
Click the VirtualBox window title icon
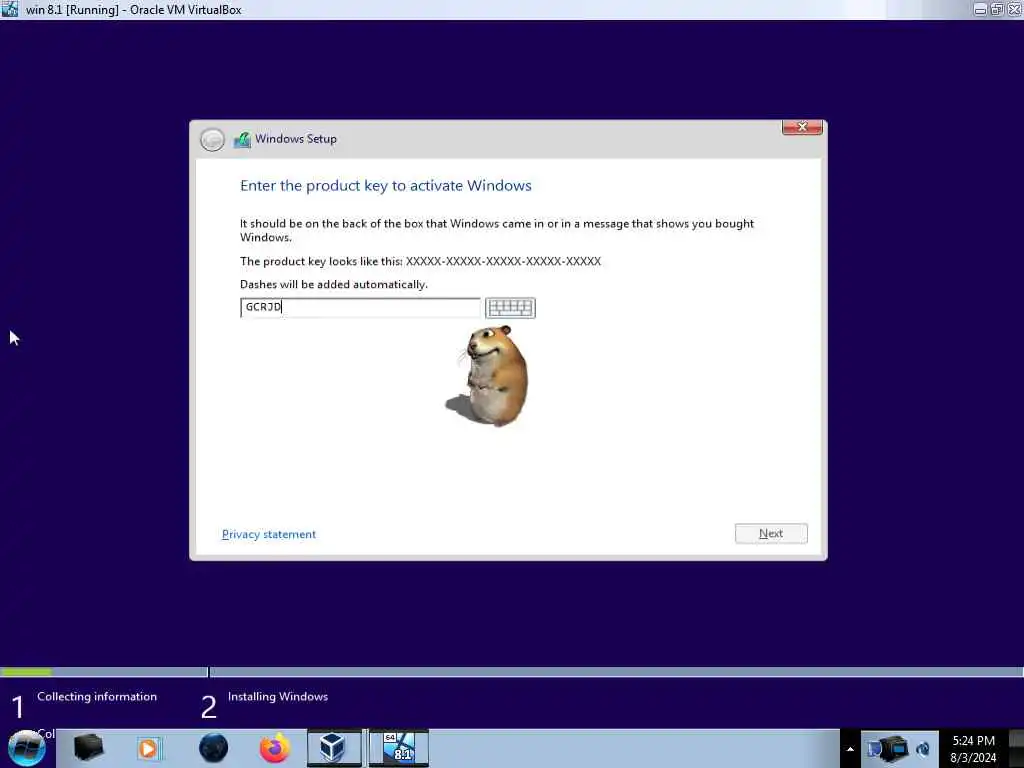click(x=10, y=9)
